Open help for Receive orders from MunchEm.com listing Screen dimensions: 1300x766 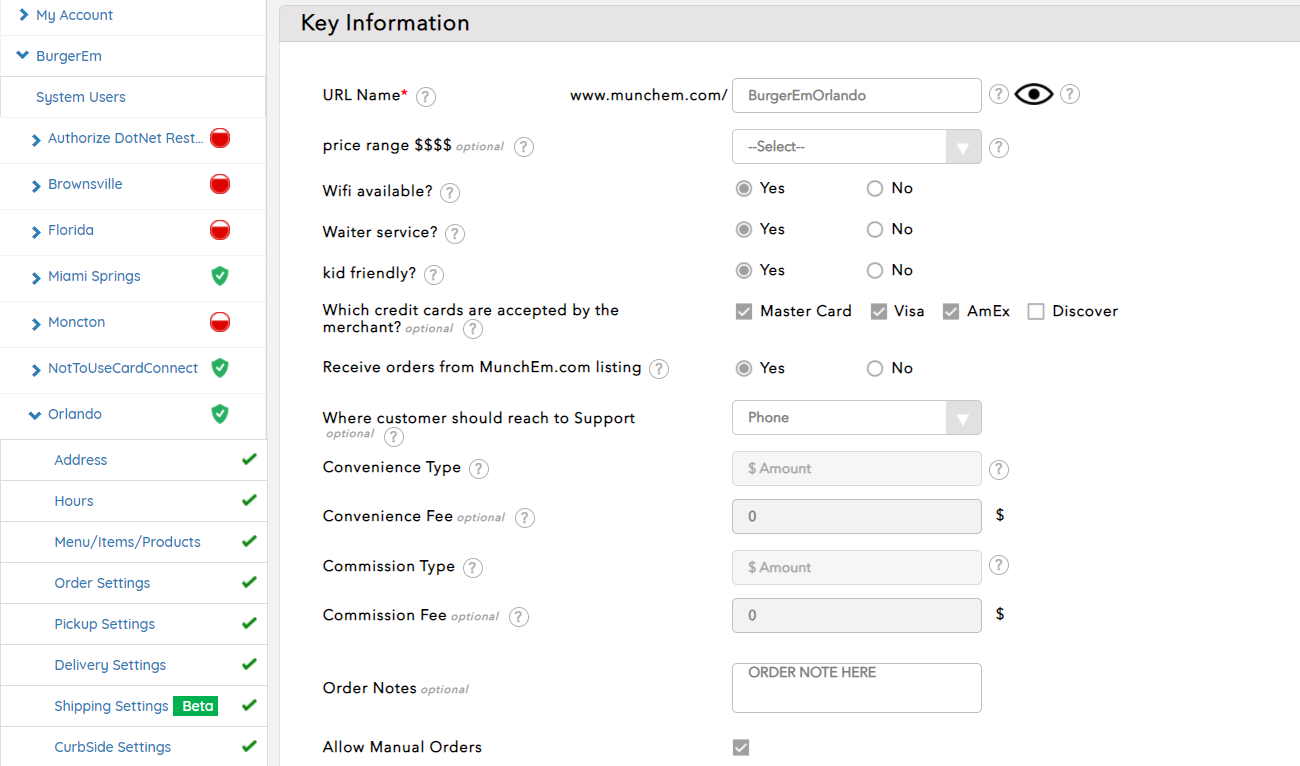659,369
